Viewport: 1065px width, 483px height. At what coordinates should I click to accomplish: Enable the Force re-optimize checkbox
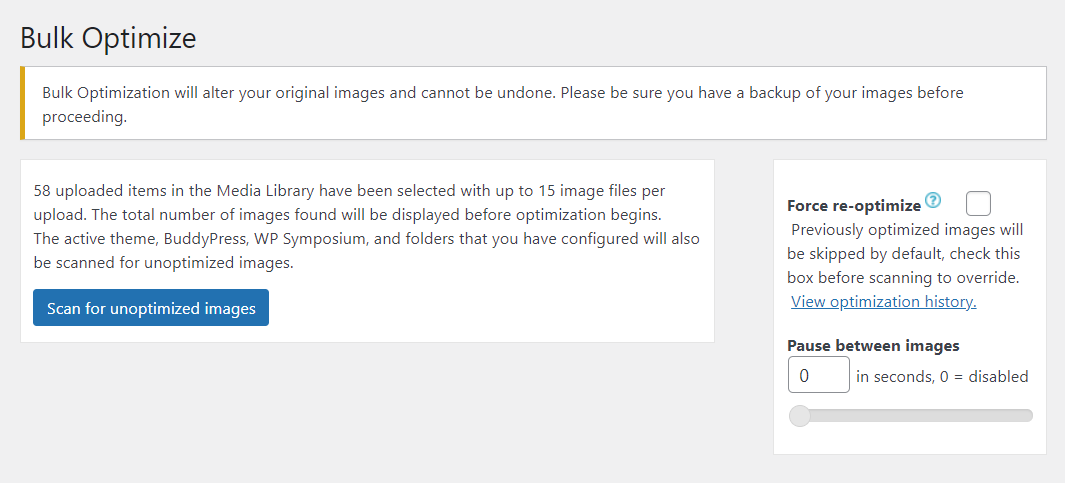979,204
